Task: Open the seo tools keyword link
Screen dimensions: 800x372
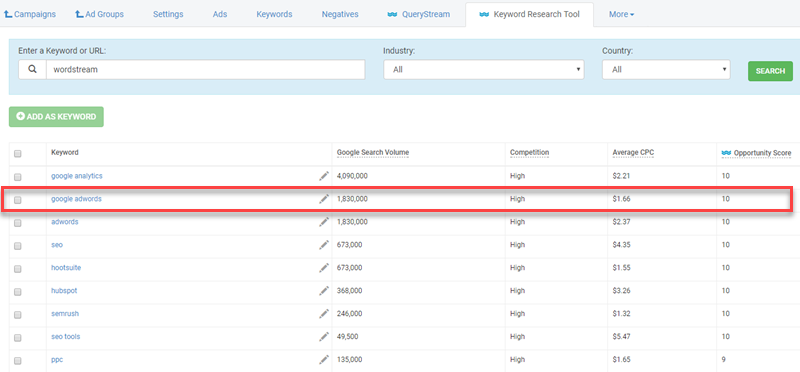Action: (65, 336)
